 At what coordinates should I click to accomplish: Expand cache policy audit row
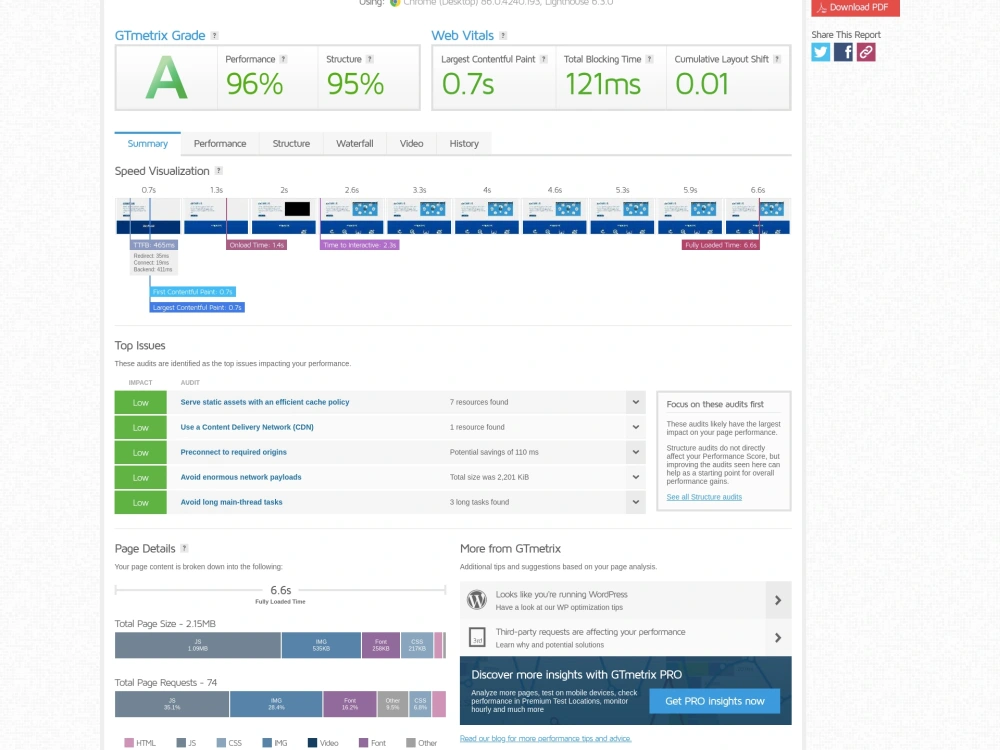(636, 402)
